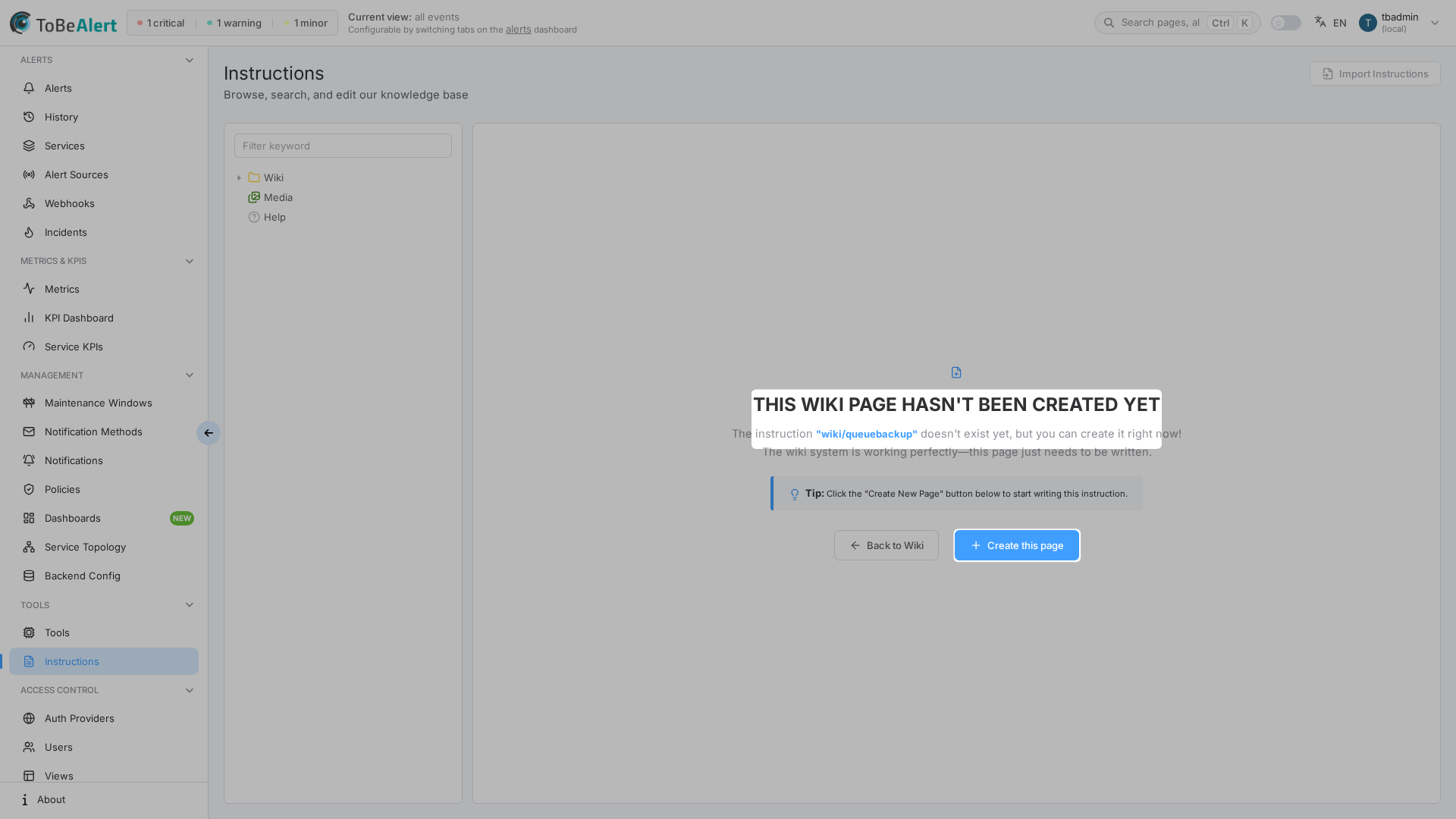Click the Policies shield icon
This screenshot has height=819, width=1456.
[29, 489]
